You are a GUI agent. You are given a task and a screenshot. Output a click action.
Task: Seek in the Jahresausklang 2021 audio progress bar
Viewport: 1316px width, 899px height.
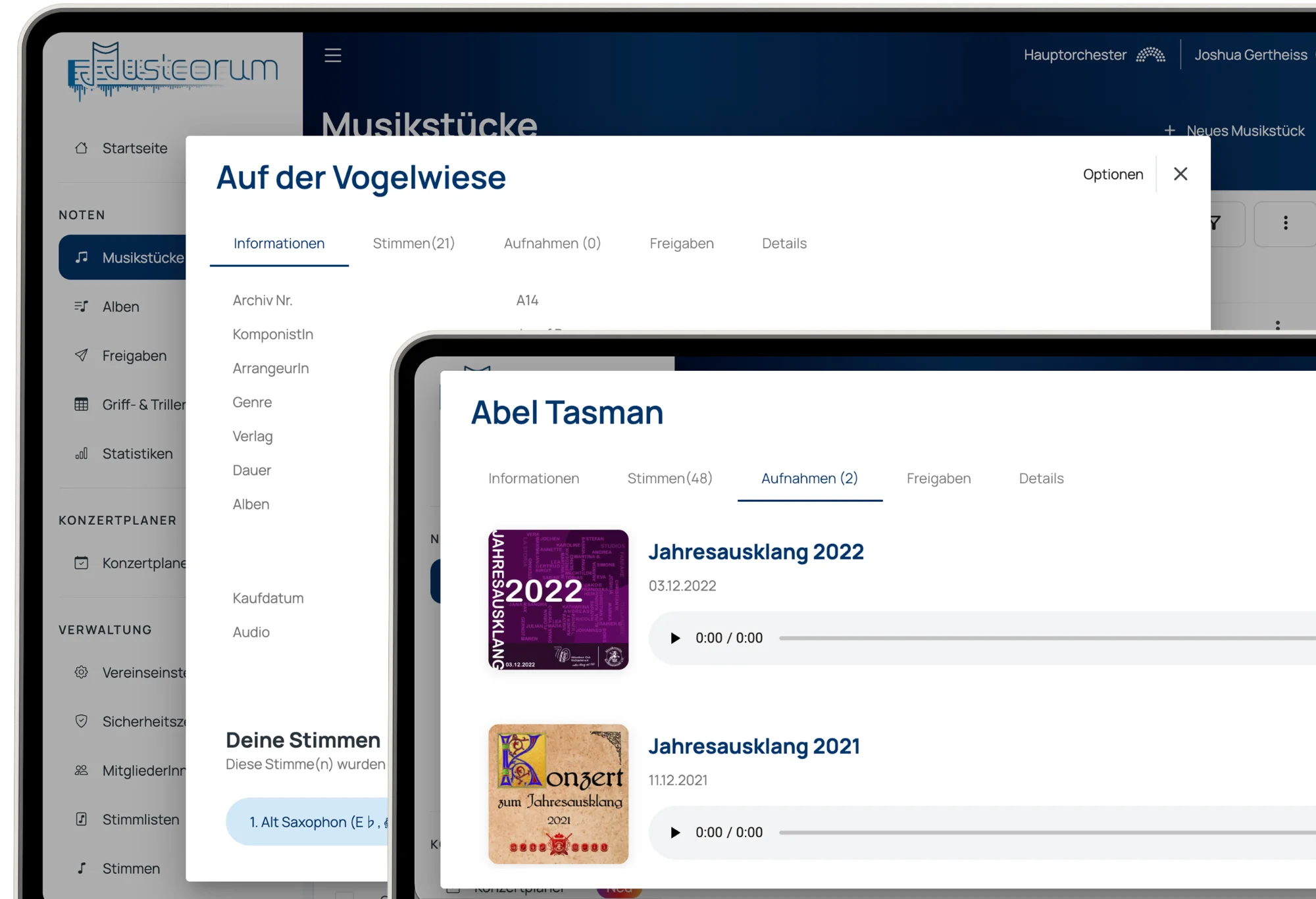tap(1048, 833)
